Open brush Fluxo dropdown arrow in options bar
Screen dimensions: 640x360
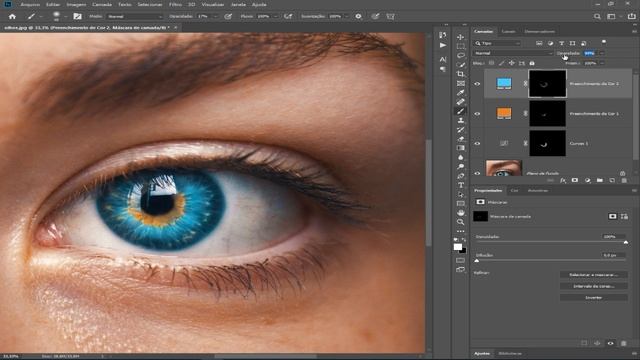[x=276, y=16]
